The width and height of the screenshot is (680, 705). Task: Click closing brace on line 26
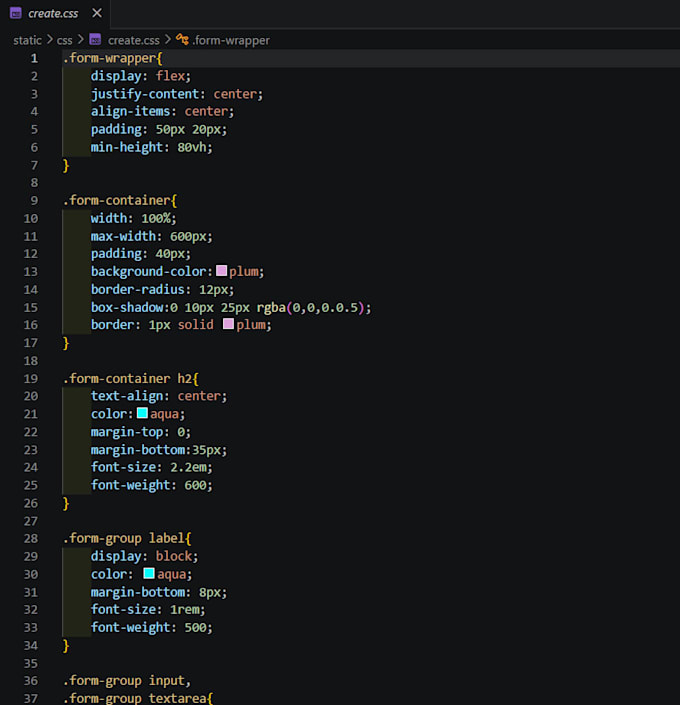tap(66, 504)
